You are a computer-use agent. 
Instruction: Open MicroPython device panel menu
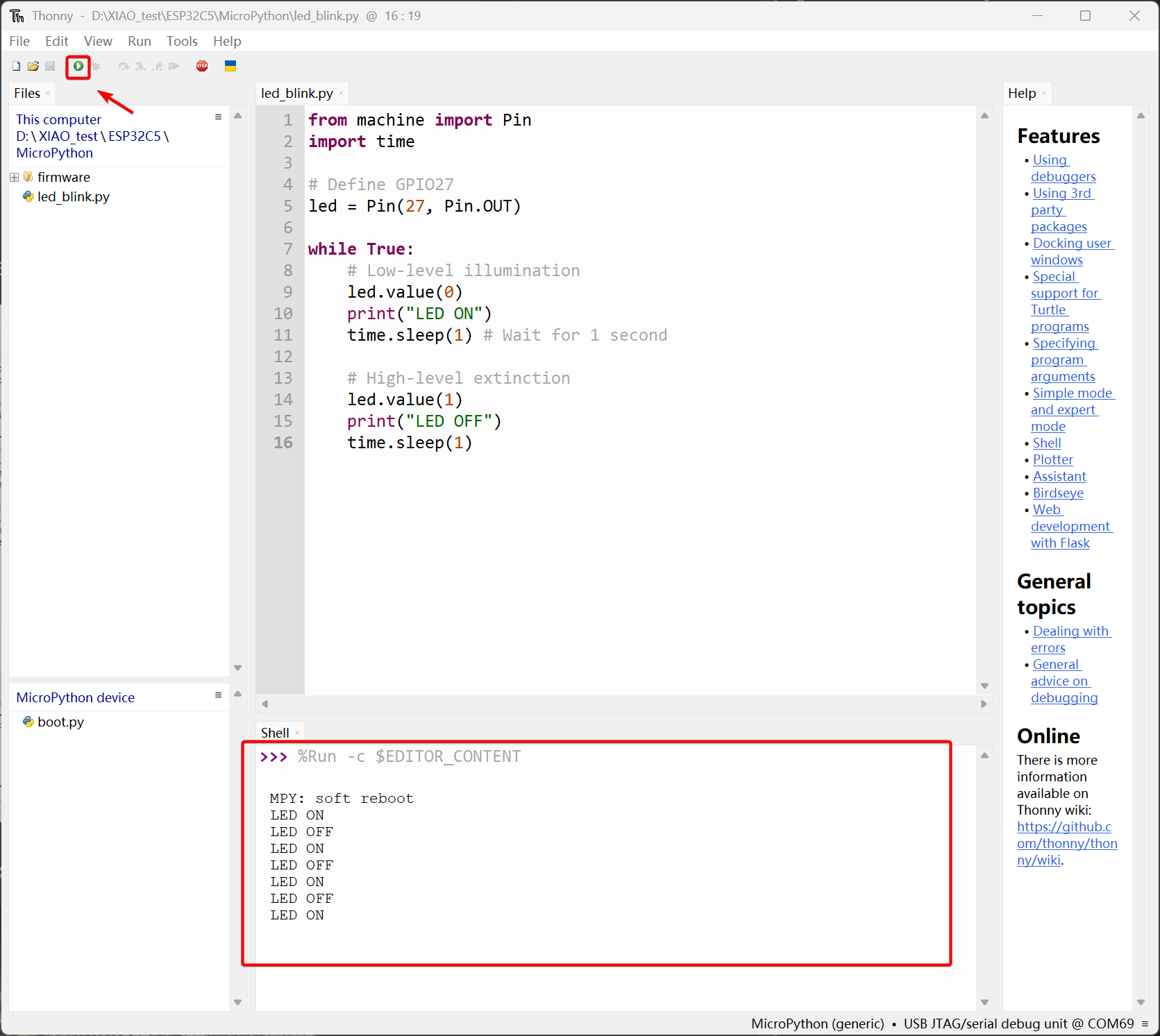point(218,695)
